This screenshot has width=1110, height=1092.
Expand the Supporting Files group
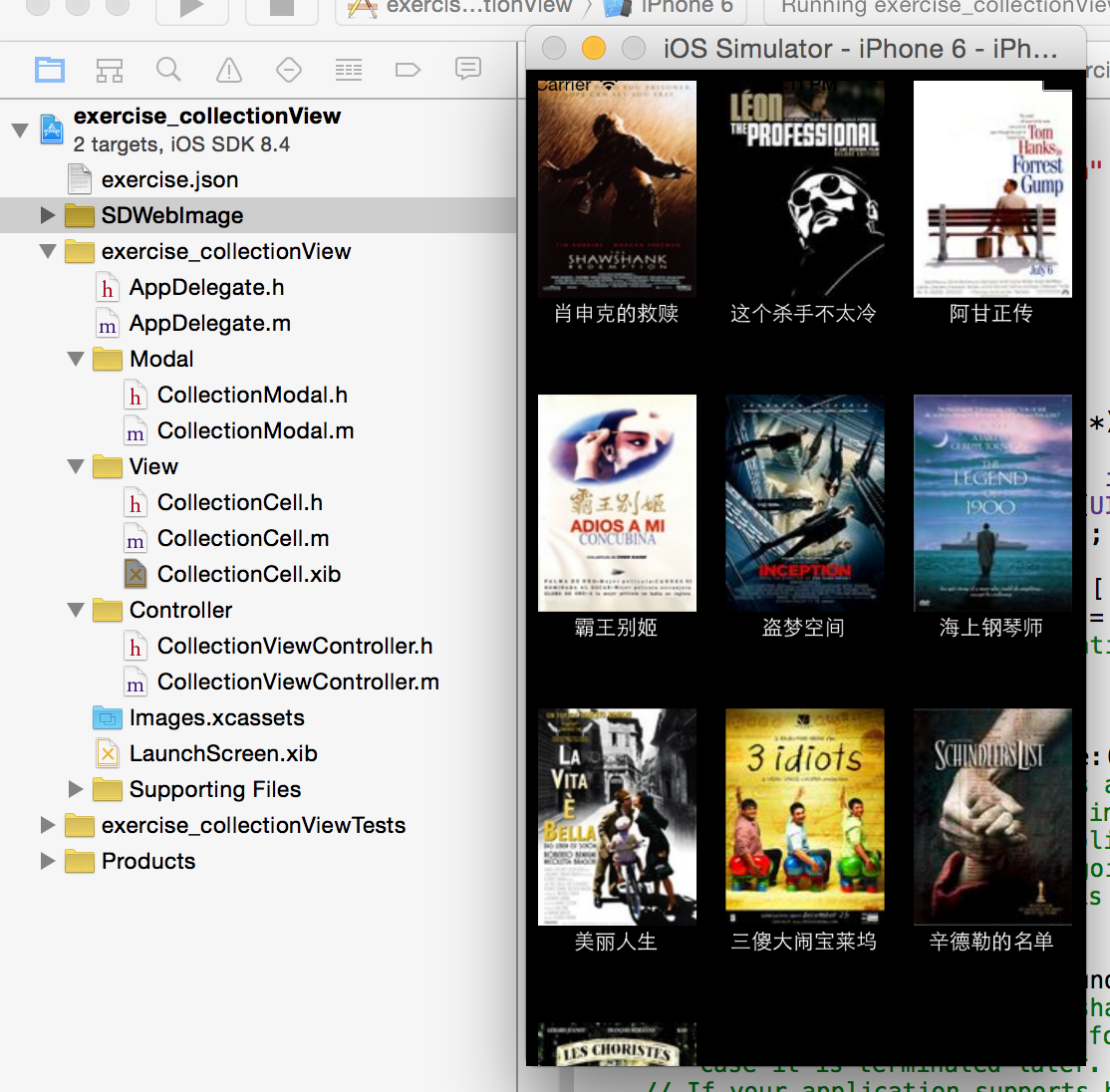point(76,789)
